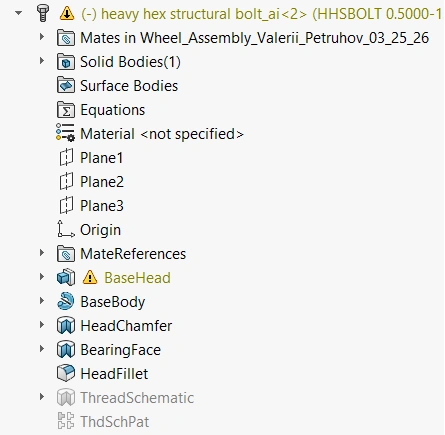Click the suppressed ThdSchPat pattern icon

tap(66, 421)
